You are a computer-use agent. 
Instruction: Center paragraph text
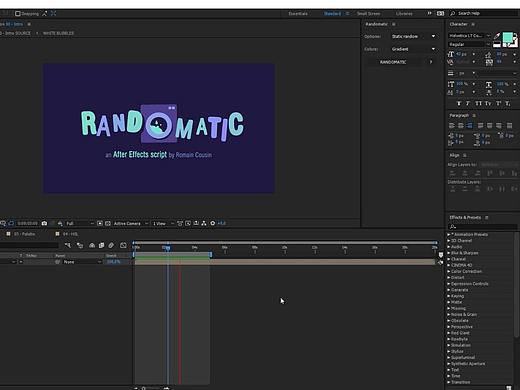coord(461,126)
